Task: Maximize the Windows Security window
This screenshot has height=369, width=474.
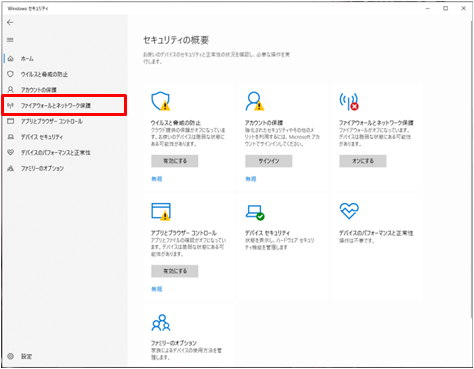Action: (445, 8)
